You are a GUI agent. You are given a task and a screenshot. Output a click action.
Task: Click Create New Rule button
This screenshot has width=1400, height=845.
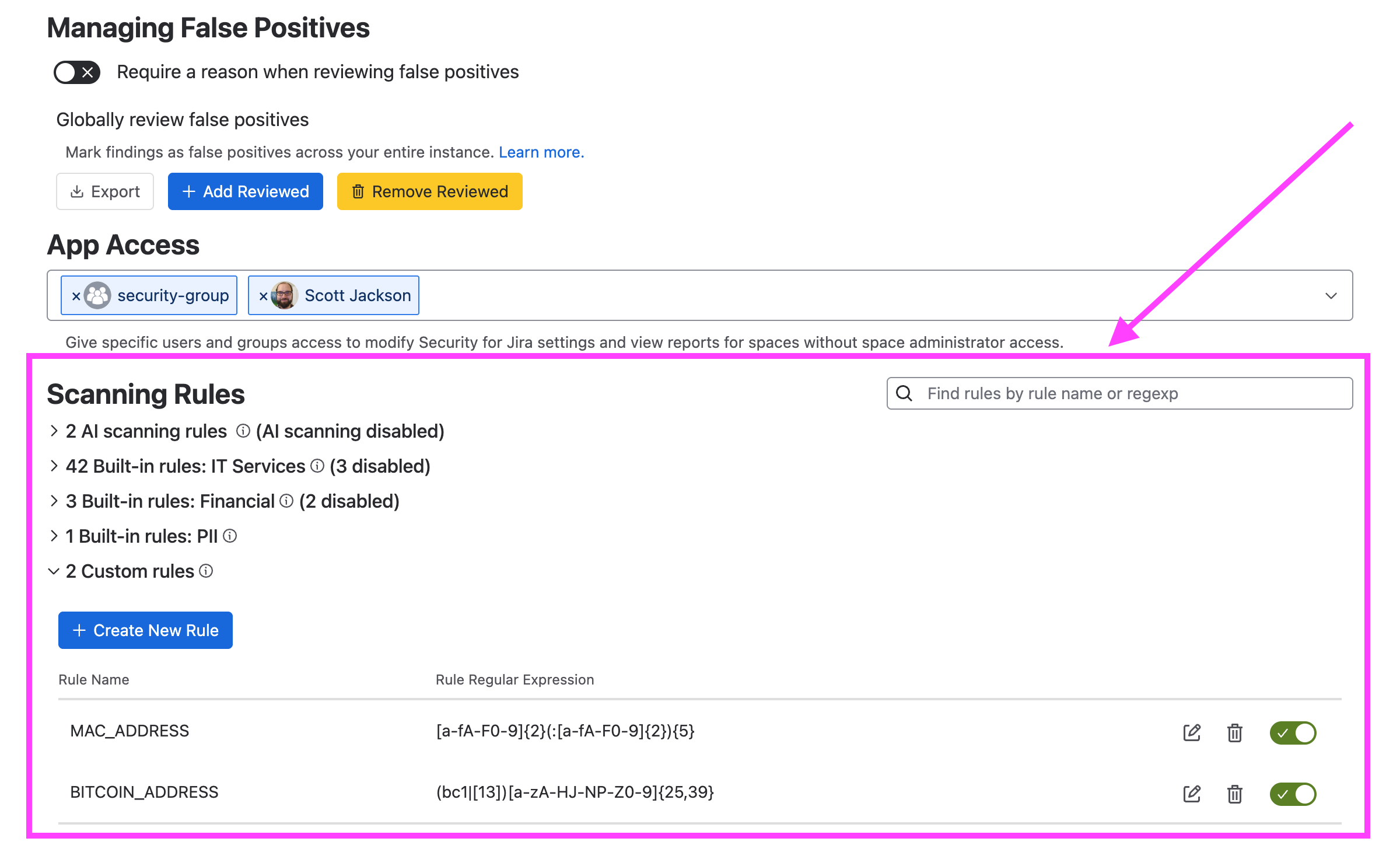pos(145,630)
